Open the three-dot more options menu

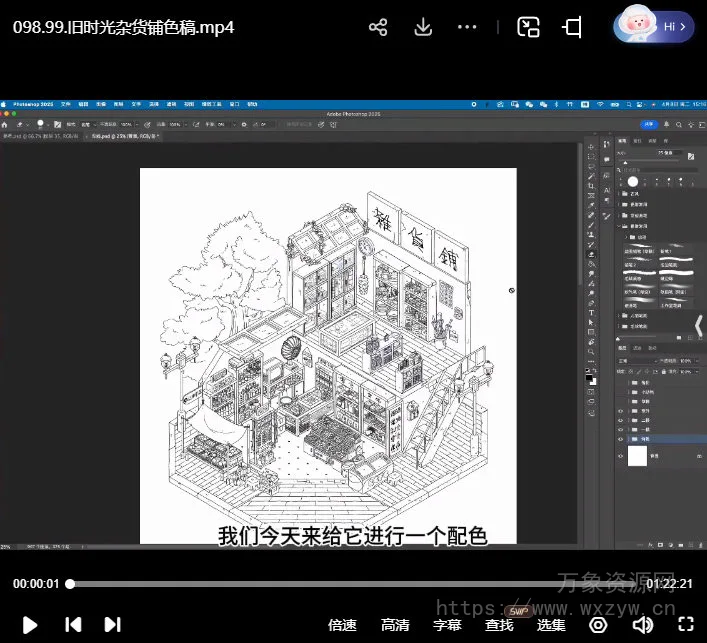[x=467, y=28]
